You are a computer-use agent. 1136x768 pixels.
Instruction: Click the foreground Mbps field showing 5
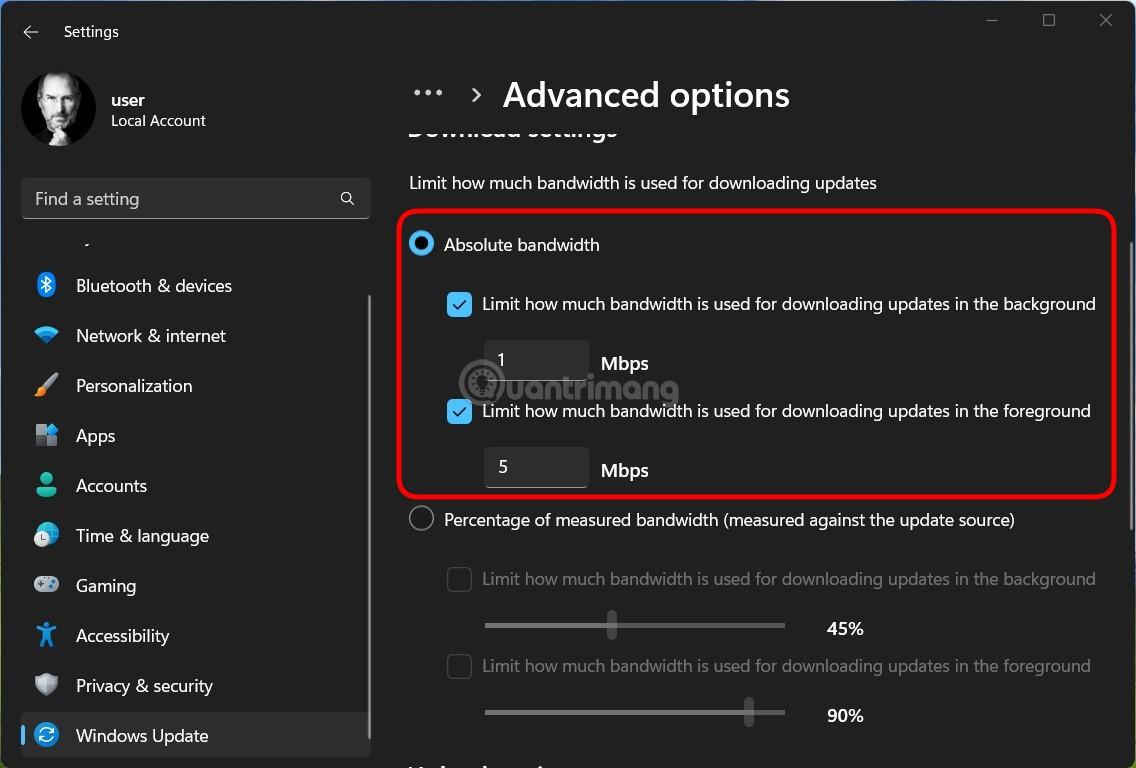(536, 467)
